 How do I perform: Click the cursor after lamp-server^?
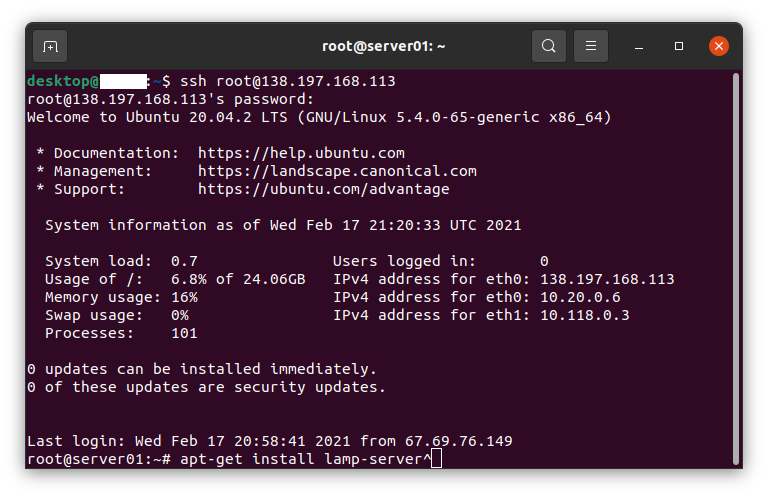click(x=436, y=459)
